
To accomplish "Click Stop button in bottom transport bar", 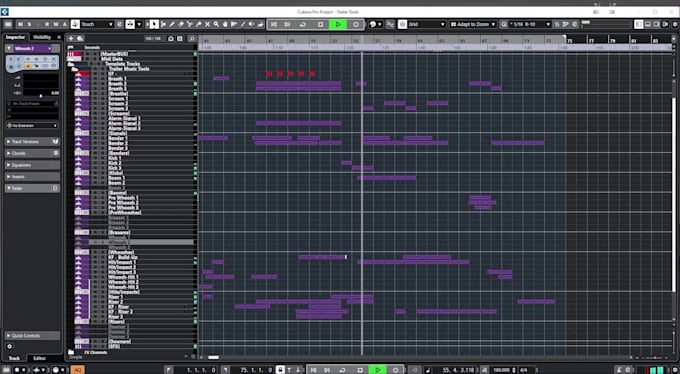I will (x=360, y=370).
